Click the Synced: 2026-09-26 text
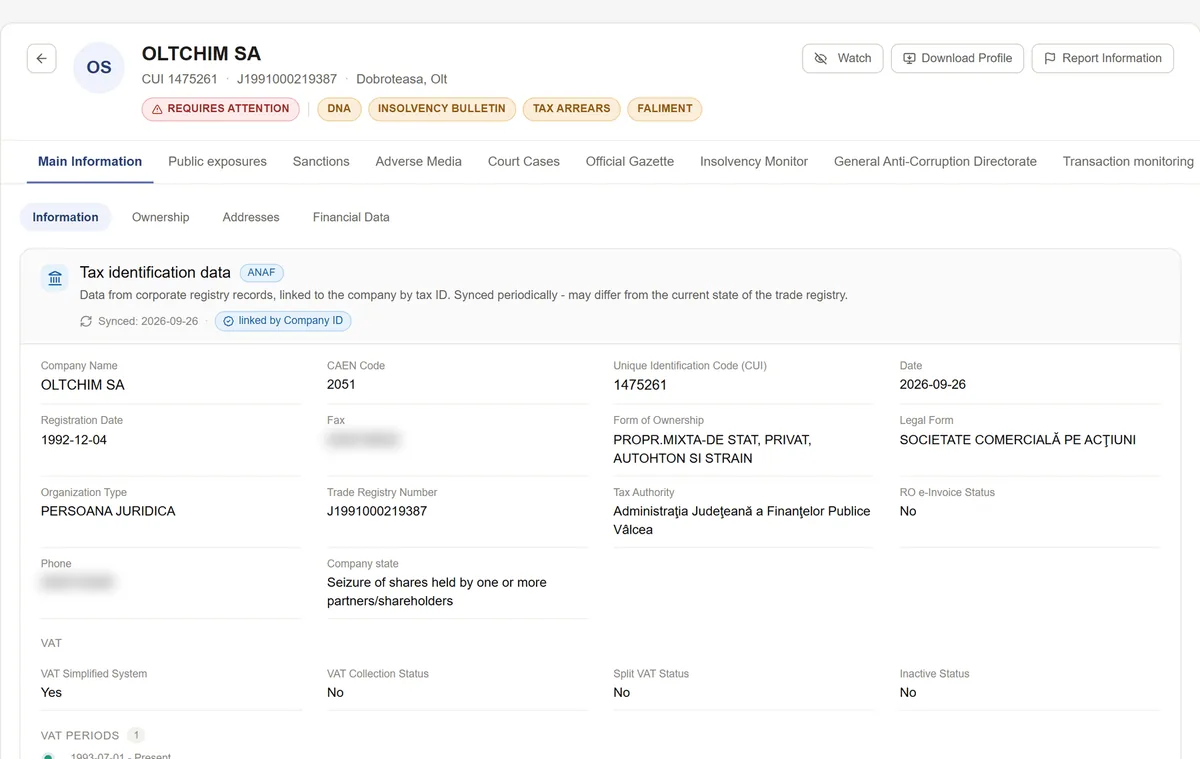Viewport: 1200px width, 759px height. (148, 321)
